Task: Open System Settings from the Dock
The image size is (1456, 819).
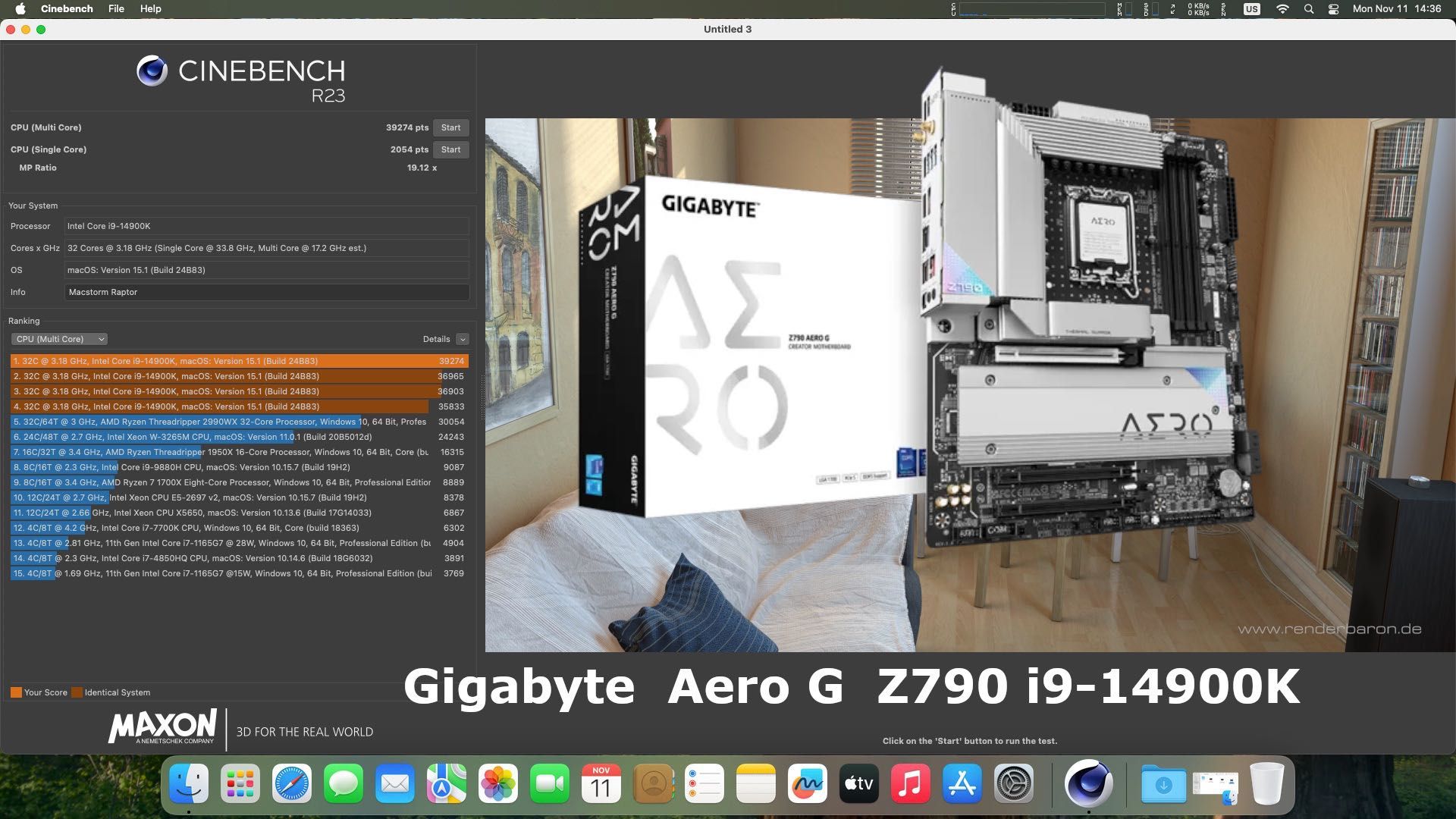Action: point(1014,783)
